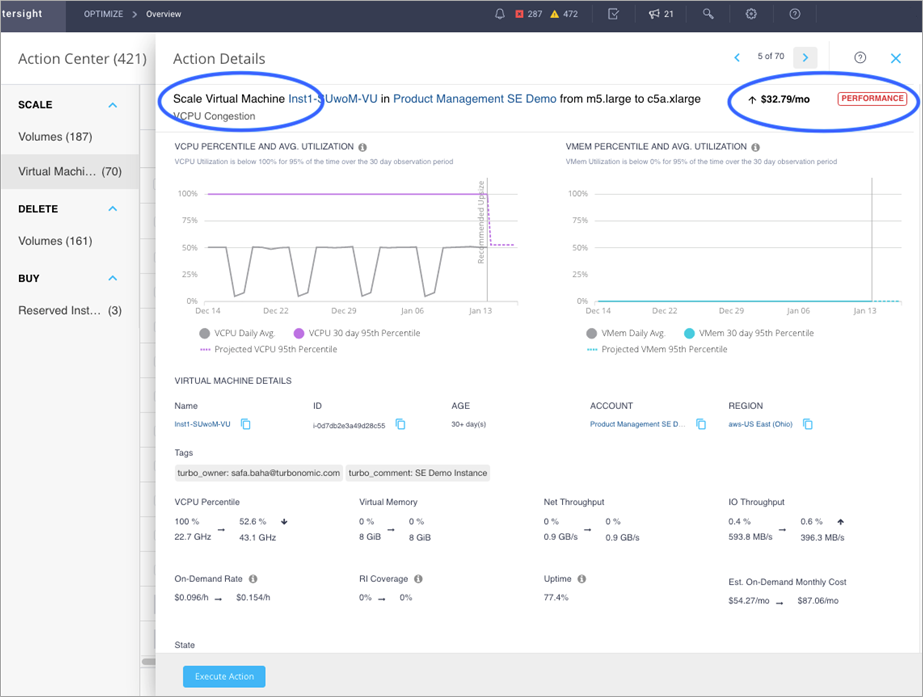Click the Action Center (421) heading

[82, 58]
